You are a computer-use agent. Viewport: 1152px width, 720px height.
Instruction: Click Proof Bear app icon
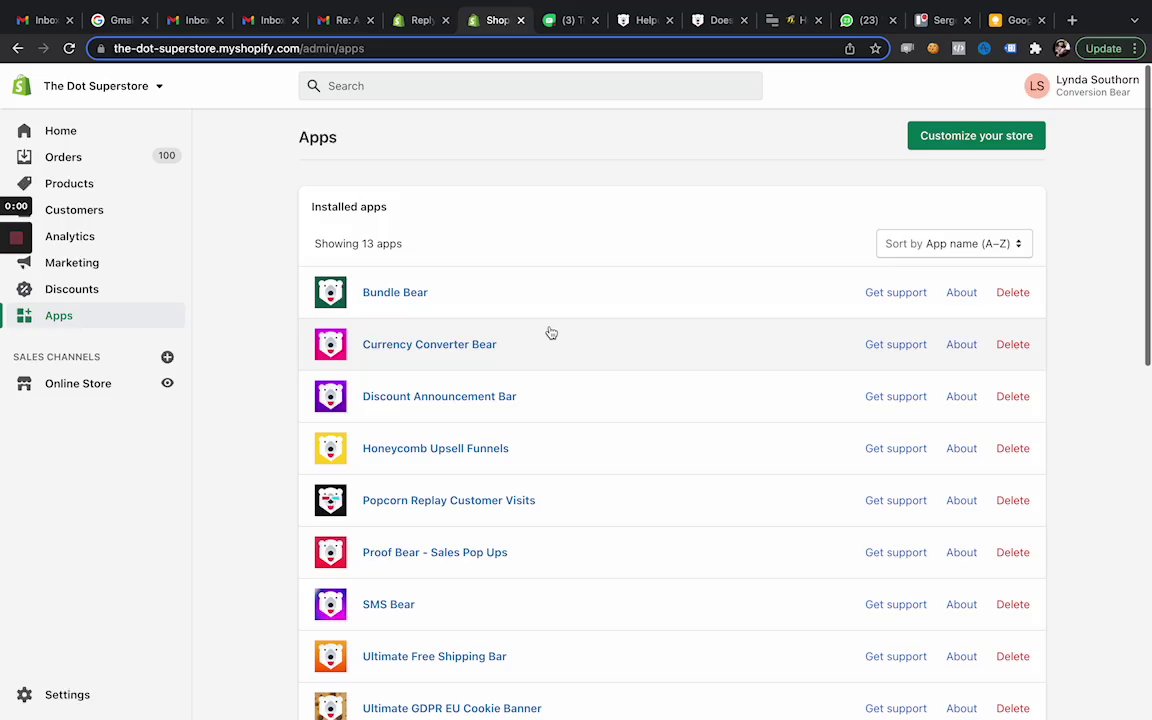pyautogui.click(x=331, y=552)
